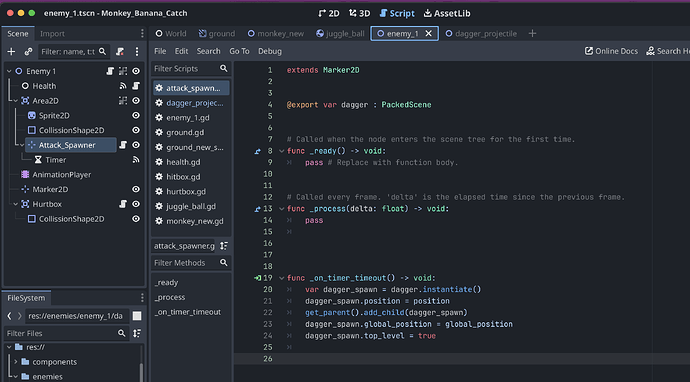This screenshot has width=690, height=382.
Task: Hide the Marker2D node
Action: (x=136, y=189)
